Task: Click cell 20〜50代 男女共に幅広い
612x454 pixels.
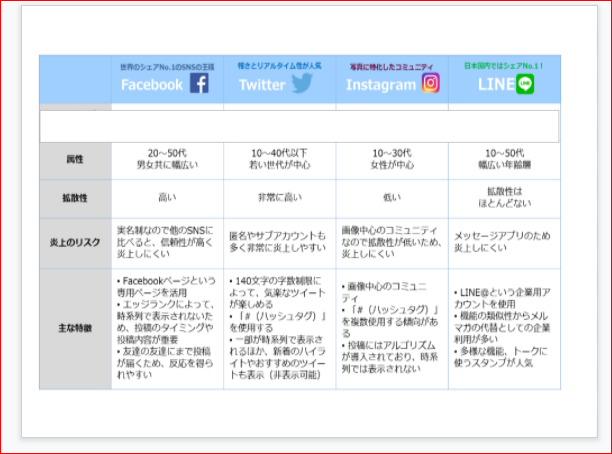Action: [167, 161]
